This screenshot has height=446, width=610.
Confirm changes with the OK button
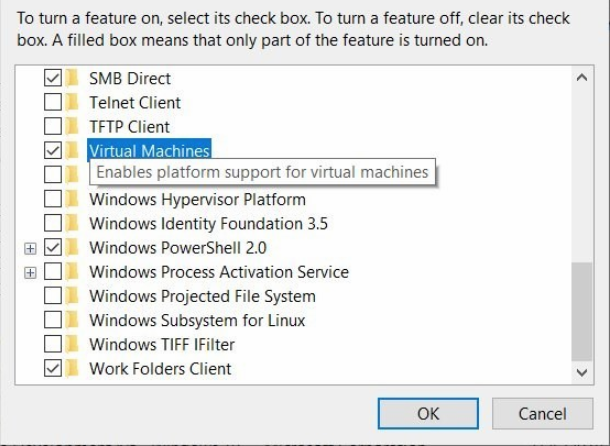428,413
